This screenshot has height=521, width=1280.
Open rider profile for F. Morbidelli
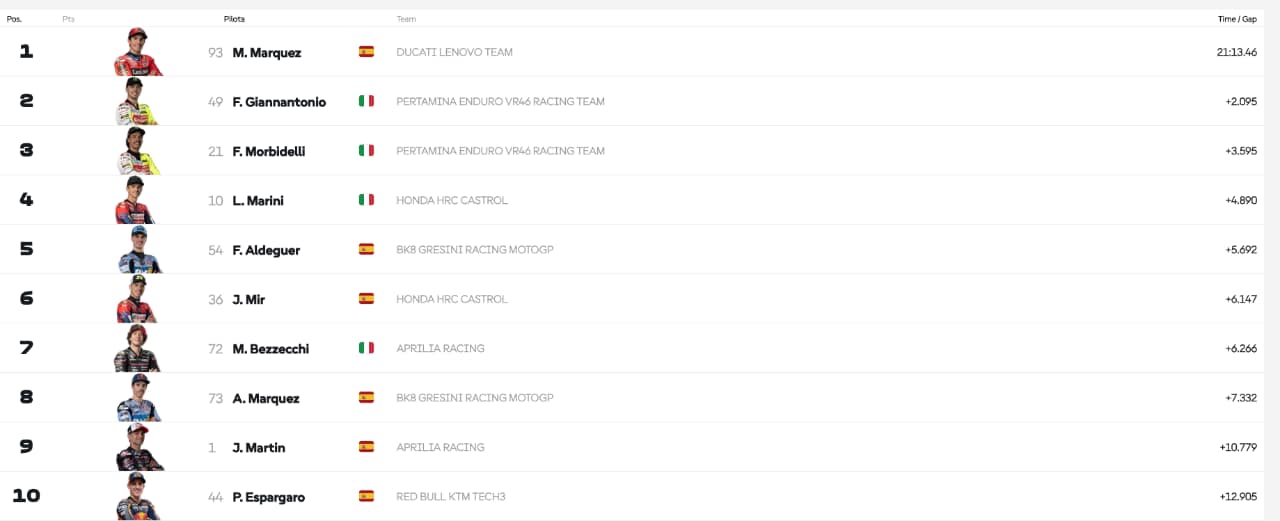click(x=268, y=151)
